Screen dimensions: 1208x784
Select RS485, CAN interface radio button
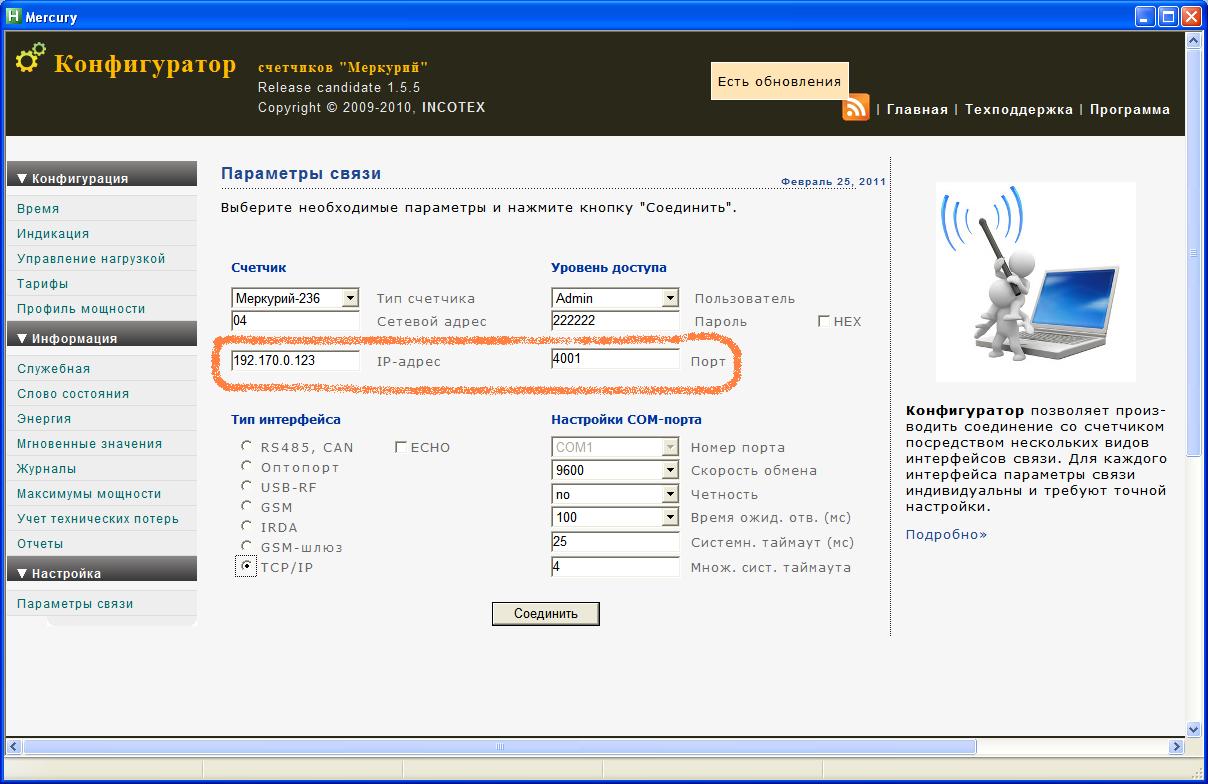pyautogui.click(x=246, y=446)
